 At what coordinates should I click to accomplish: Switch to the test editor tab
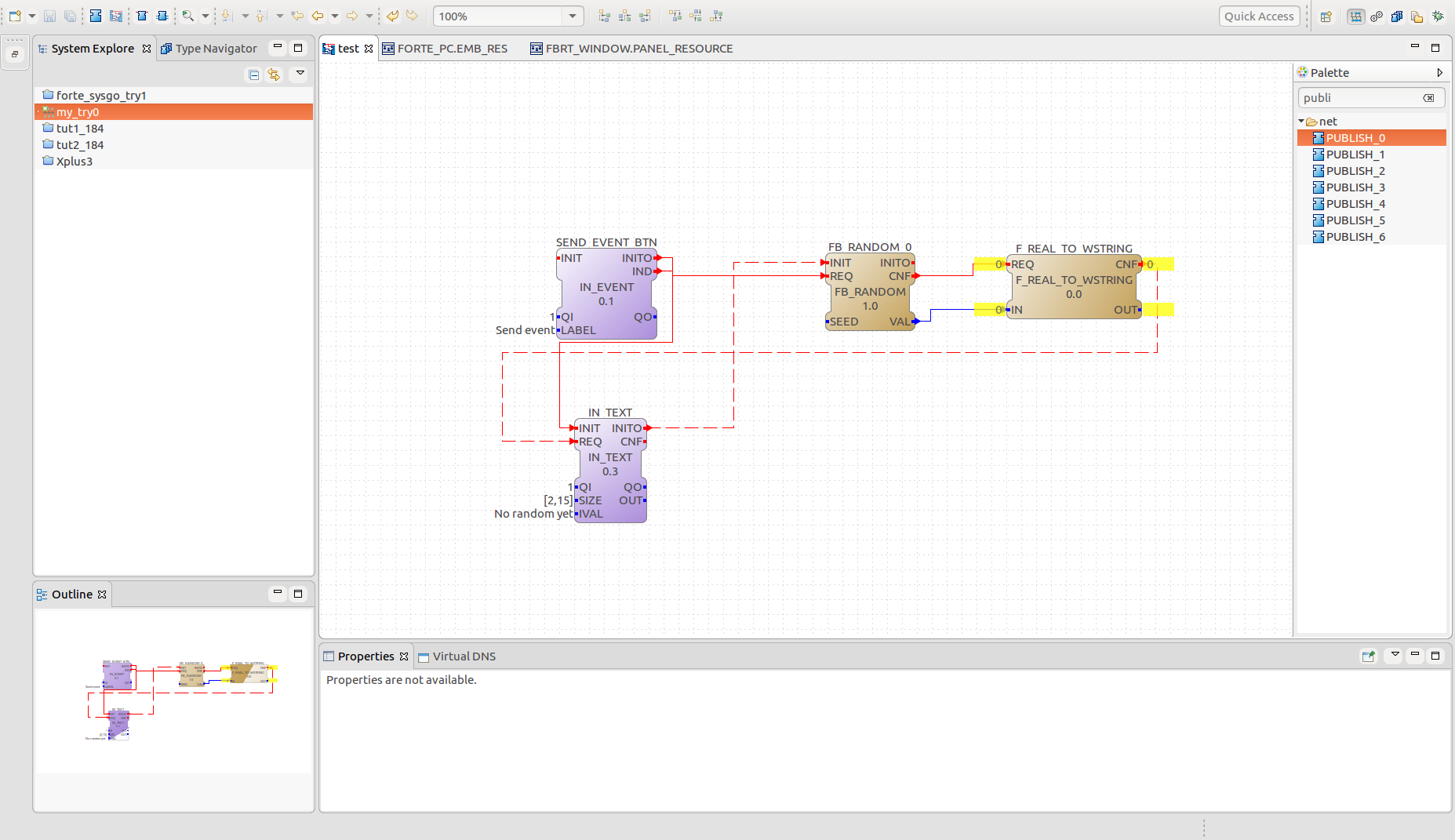348,48
